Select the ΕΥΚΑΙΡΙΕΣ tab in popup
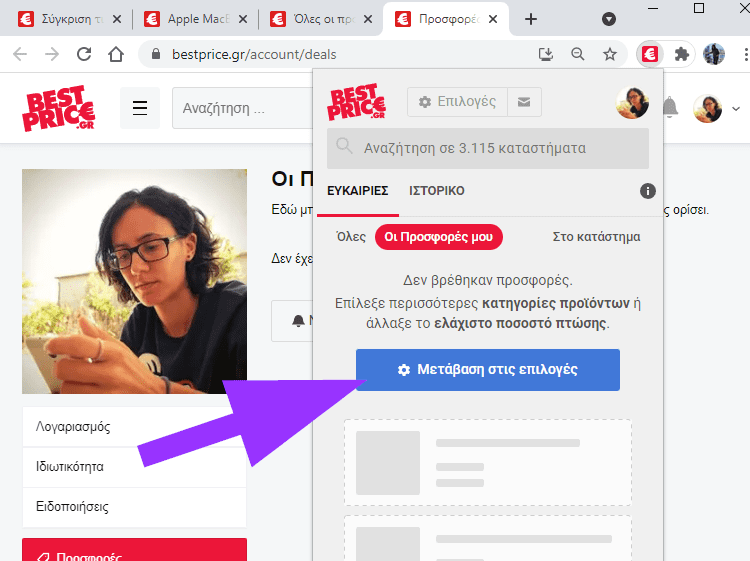The height and width of the screenshot is (561, 750). coord(358,191)
